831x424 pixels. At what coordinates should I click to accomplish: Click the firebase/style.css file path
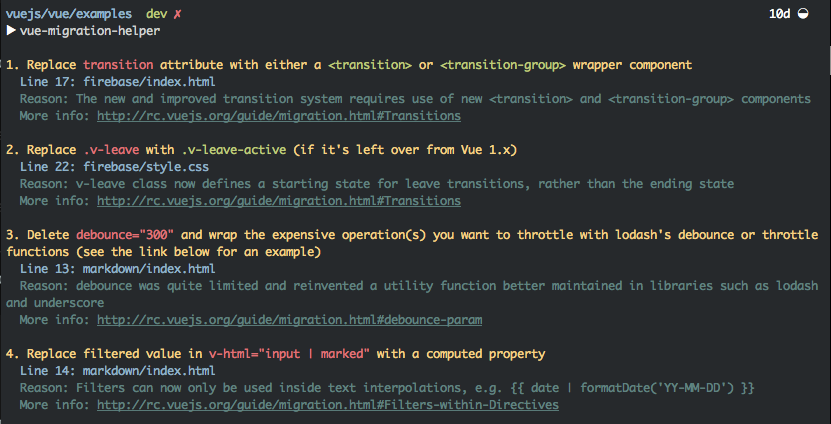click(x=146, y=167)
